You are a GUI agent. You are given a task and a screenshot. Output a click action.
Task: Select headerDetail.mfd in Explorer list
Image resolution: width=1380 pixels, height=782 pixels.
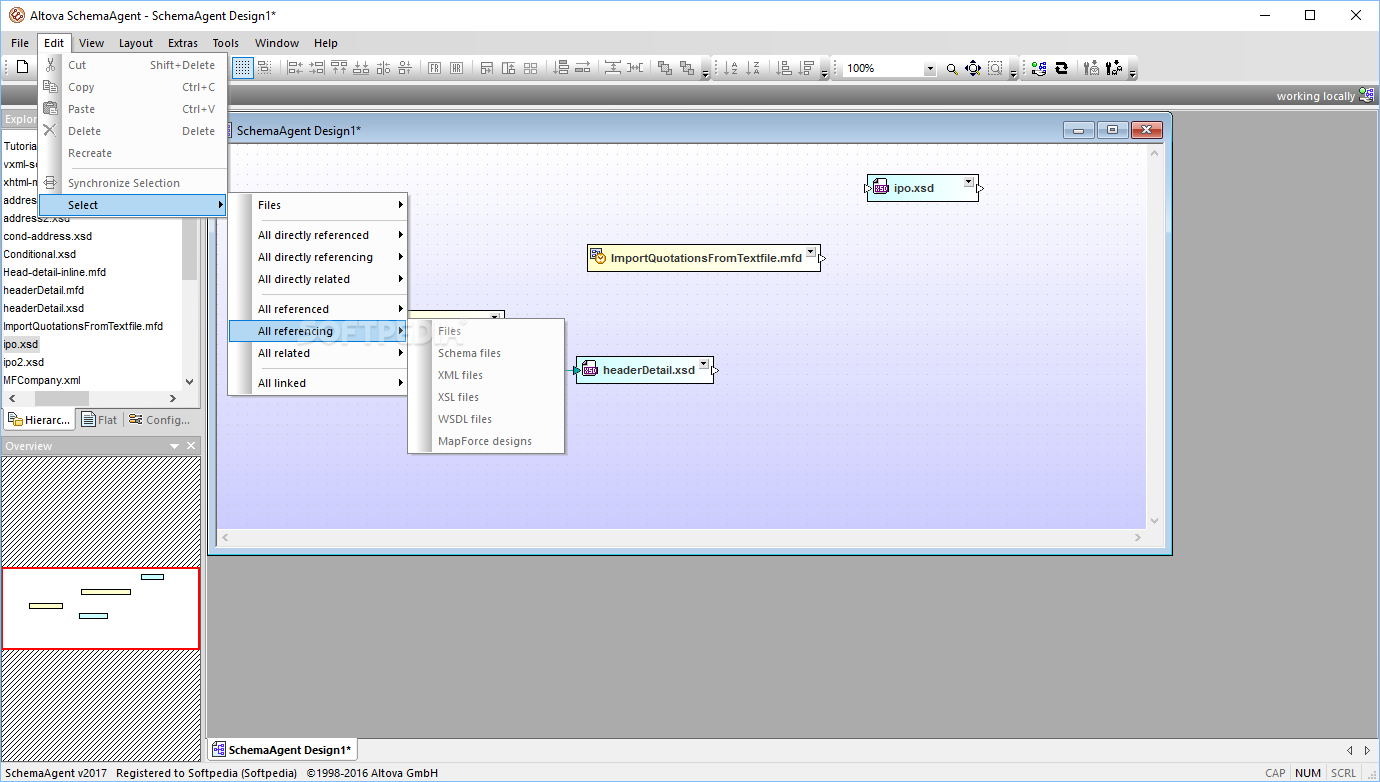pyautogui.click(x=43, y=290)
